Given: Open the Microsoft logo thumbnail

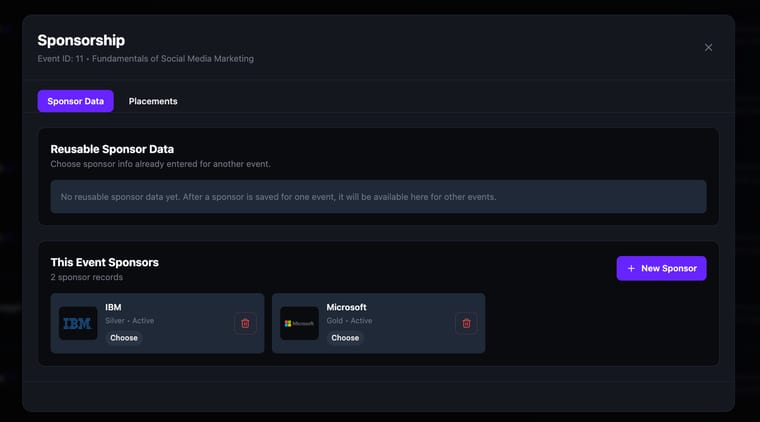Looking at the screenshot, I should coord(299,323).
